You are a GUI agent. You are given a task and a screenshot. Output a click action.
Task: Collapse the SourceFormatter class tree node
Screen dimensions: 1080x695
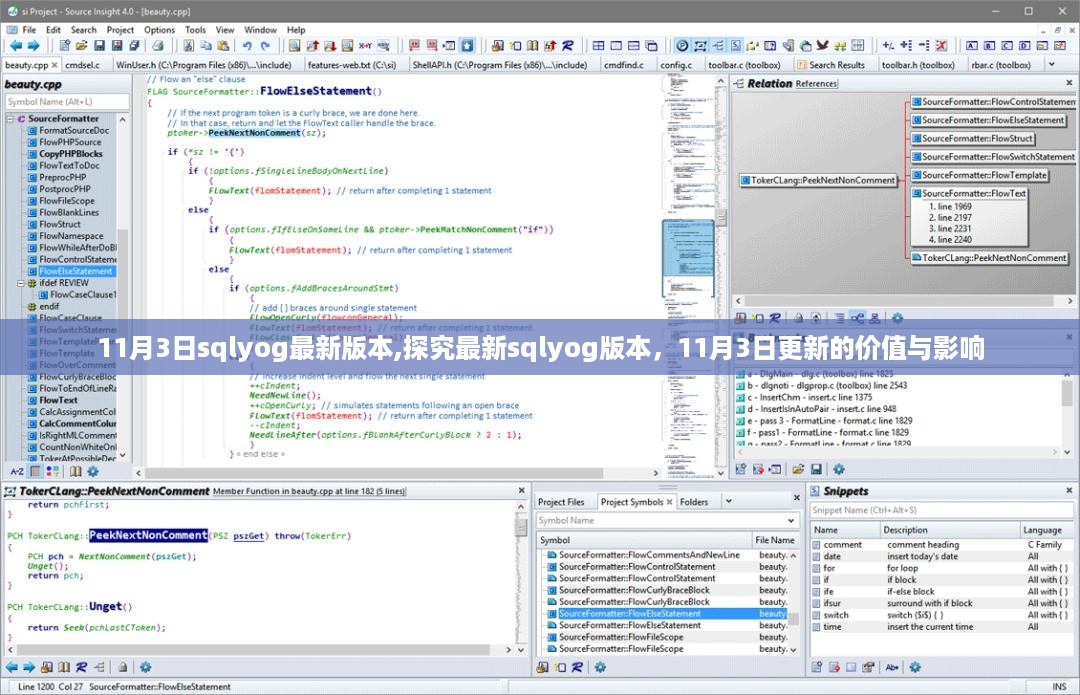point(10,119)
